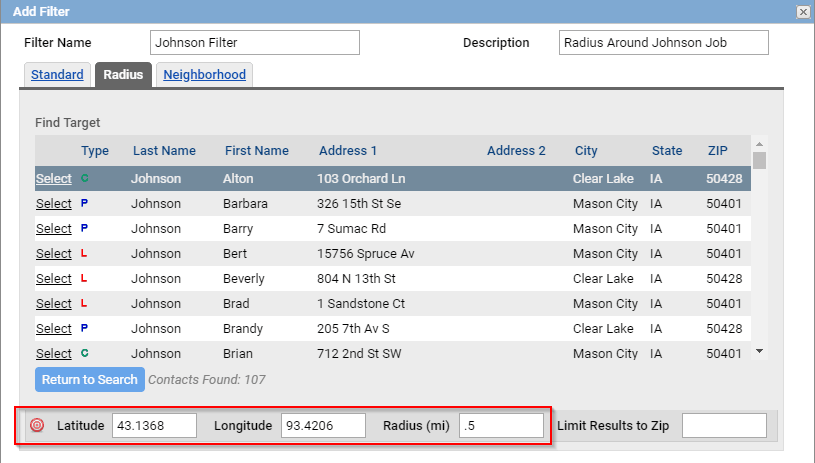Click the red L type icon for Beverly Johnson

click(84, 278)
